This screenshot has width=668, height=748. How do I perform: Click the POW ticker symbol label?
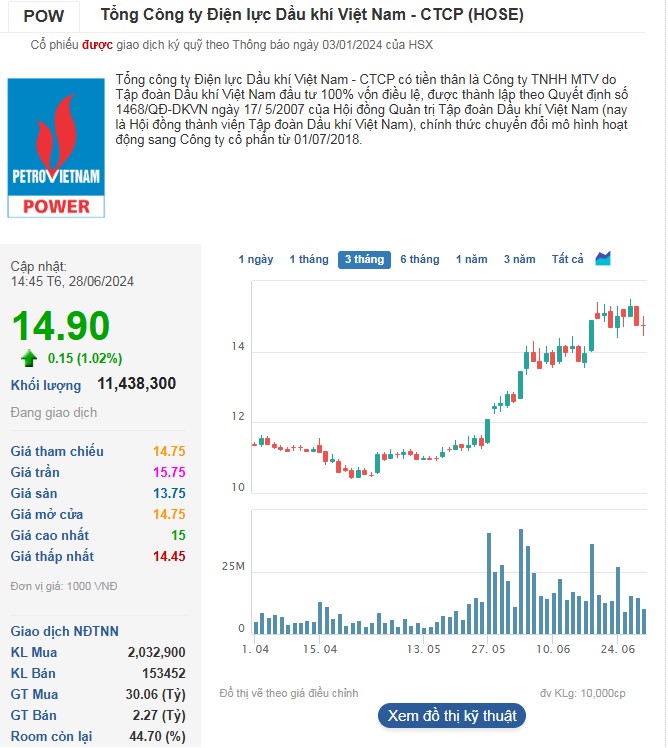tap(43, 15)
